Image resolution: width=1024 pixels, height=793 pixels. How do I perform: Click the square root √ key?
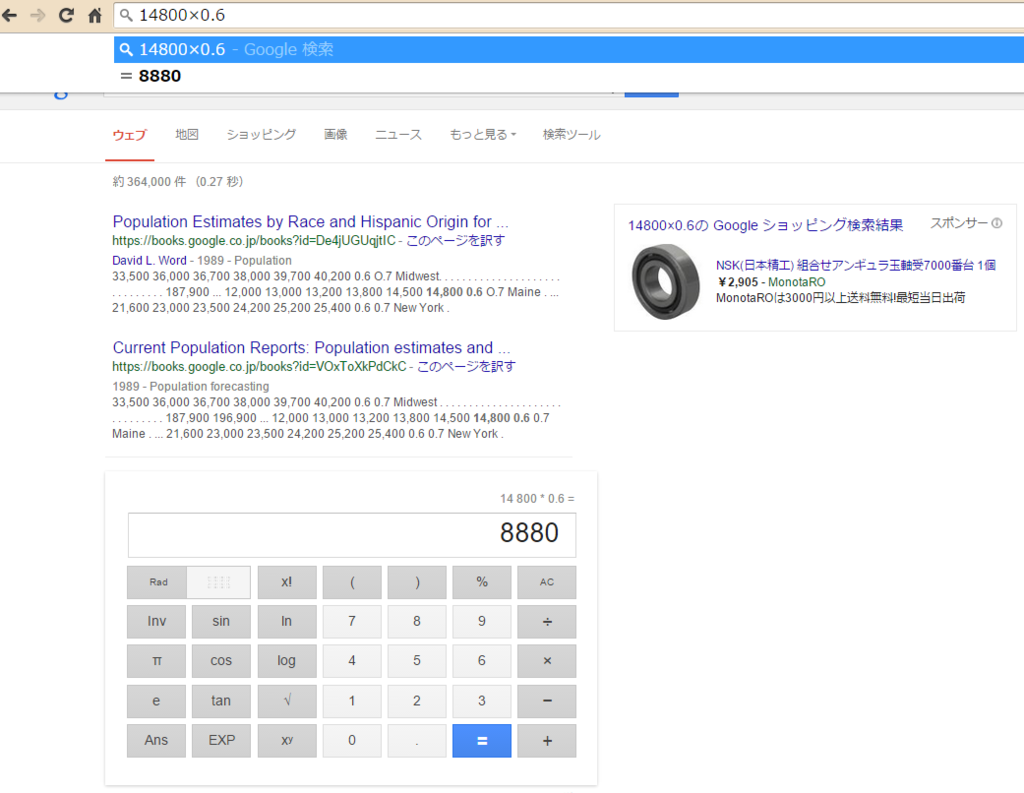point(287,701)
